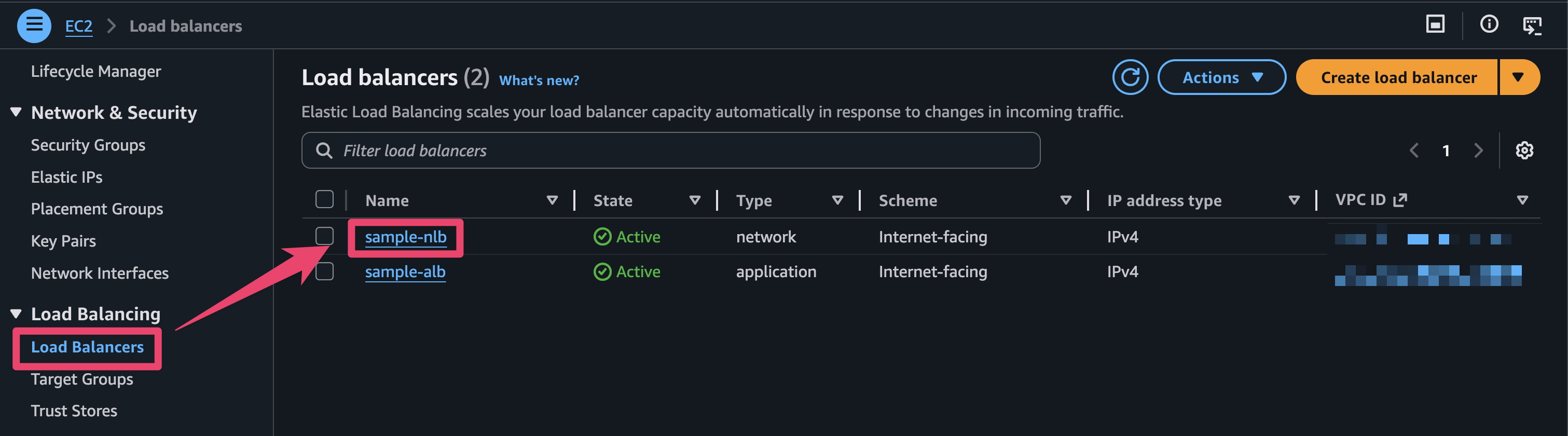The width and height of the screenshot is (1568, 436).
Task: Open Target Groups in the sidebar
Action: (81, 379)
